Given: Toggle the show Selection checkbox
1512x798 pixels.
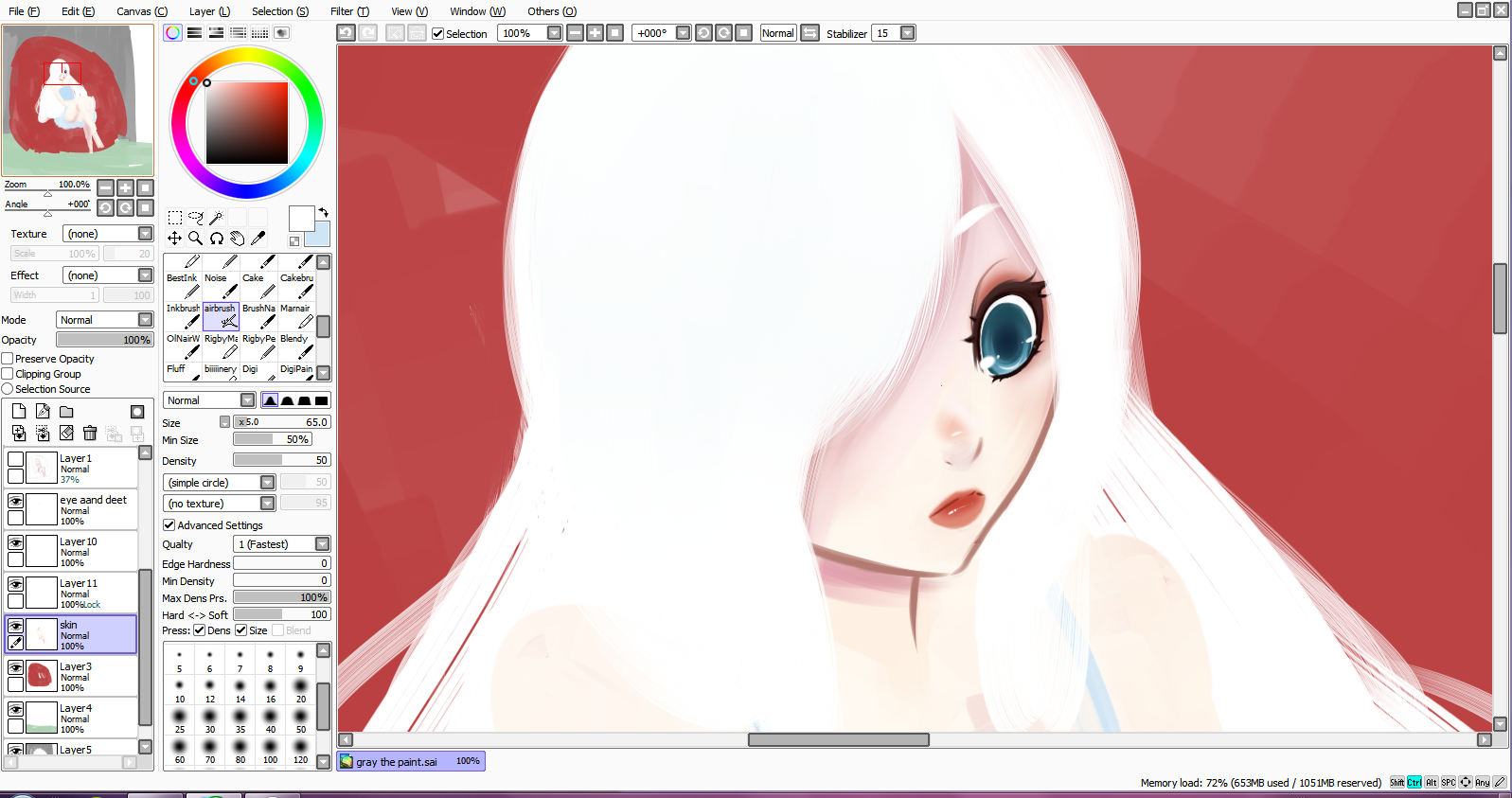Looking at the screenshot, I should [438, 34].
